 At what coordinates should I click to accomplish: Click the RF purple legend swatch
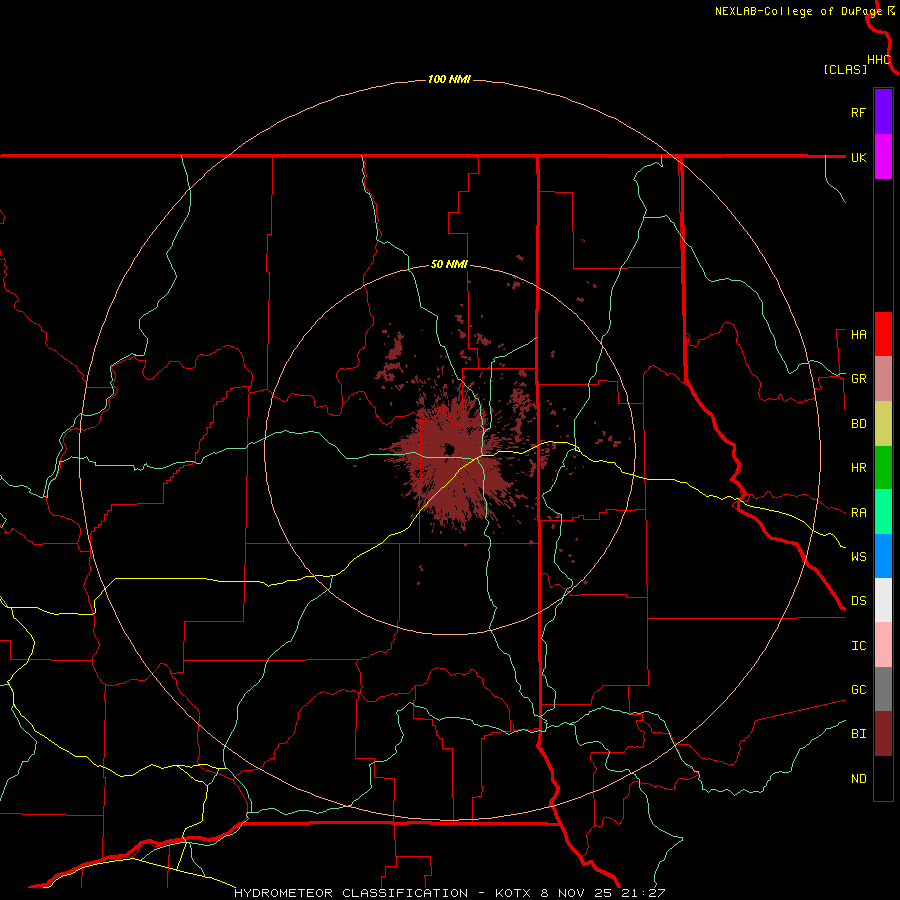(x=883, y=112)
